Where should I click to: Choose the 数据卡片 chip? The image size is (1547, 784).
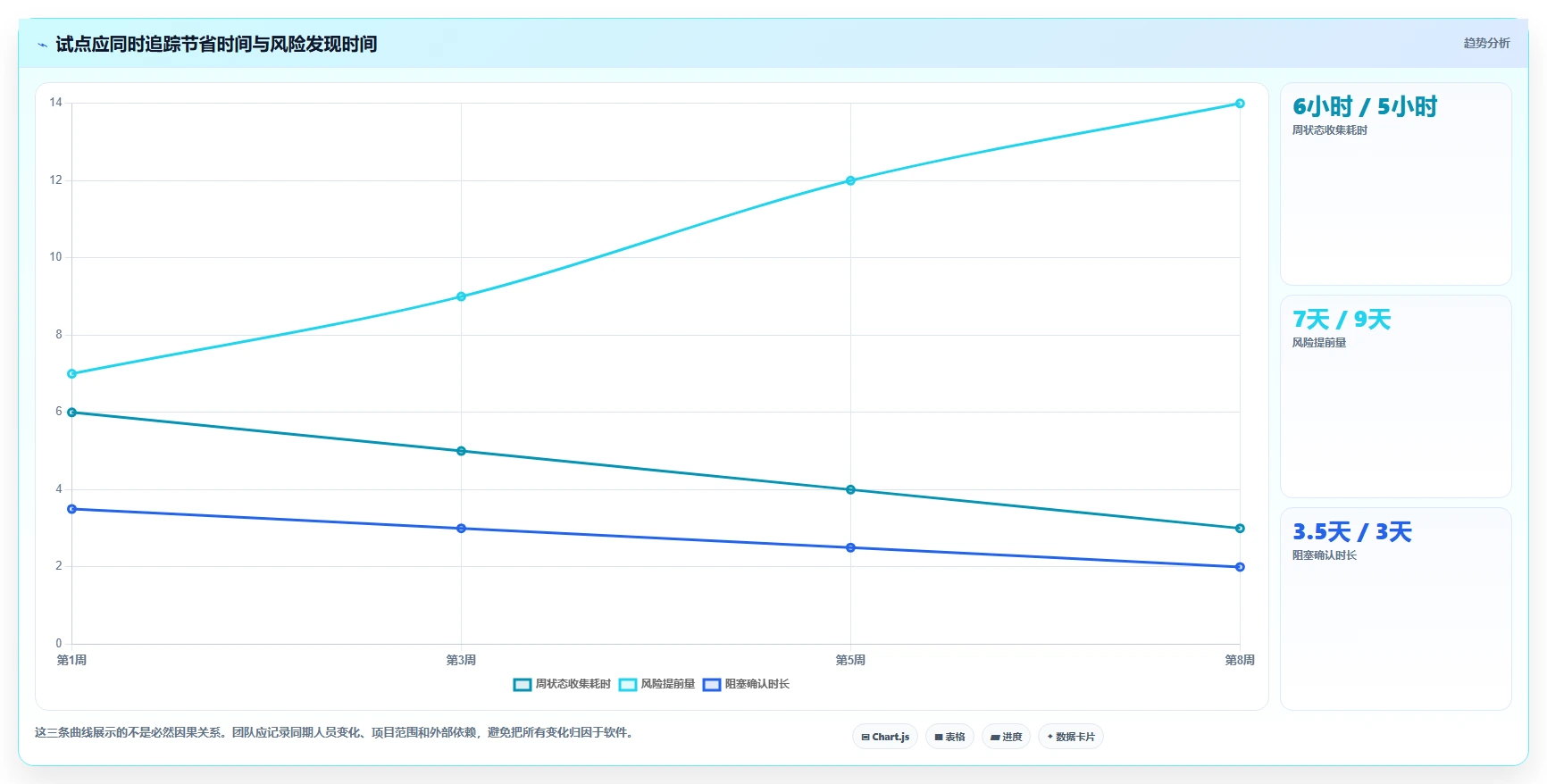point(1071,737)
